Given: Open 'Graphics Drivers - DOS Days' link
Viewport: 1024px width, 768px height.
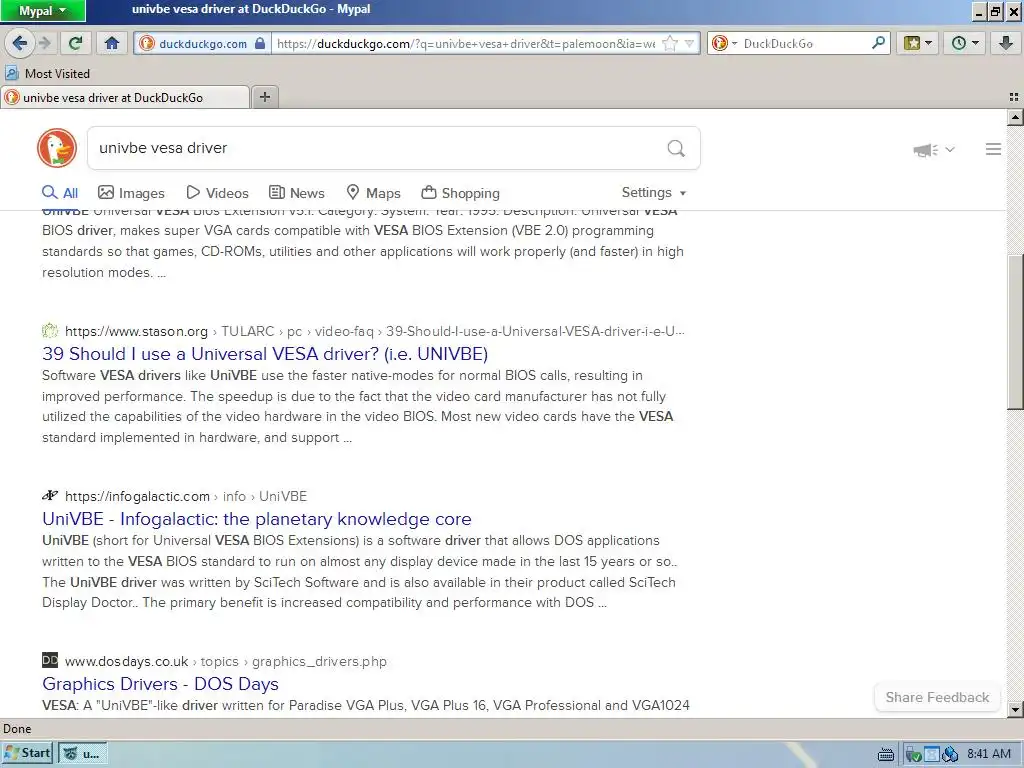Looking at the screenshot, I should [161, 684].
